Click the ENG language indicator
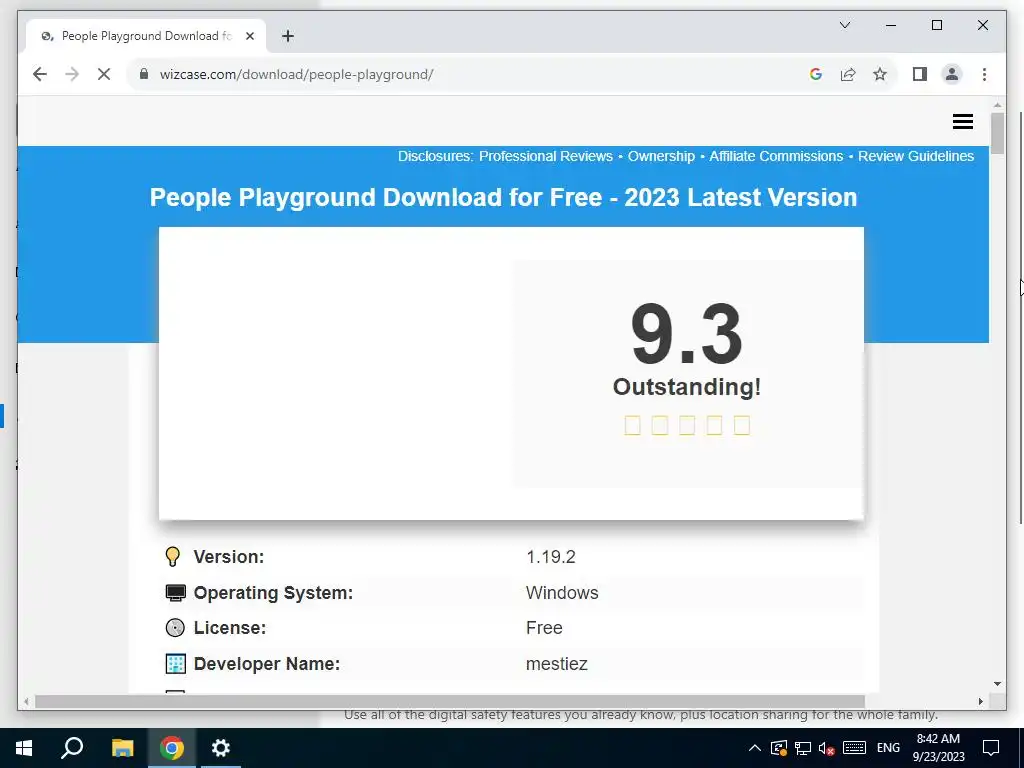 tap(888, 748)
